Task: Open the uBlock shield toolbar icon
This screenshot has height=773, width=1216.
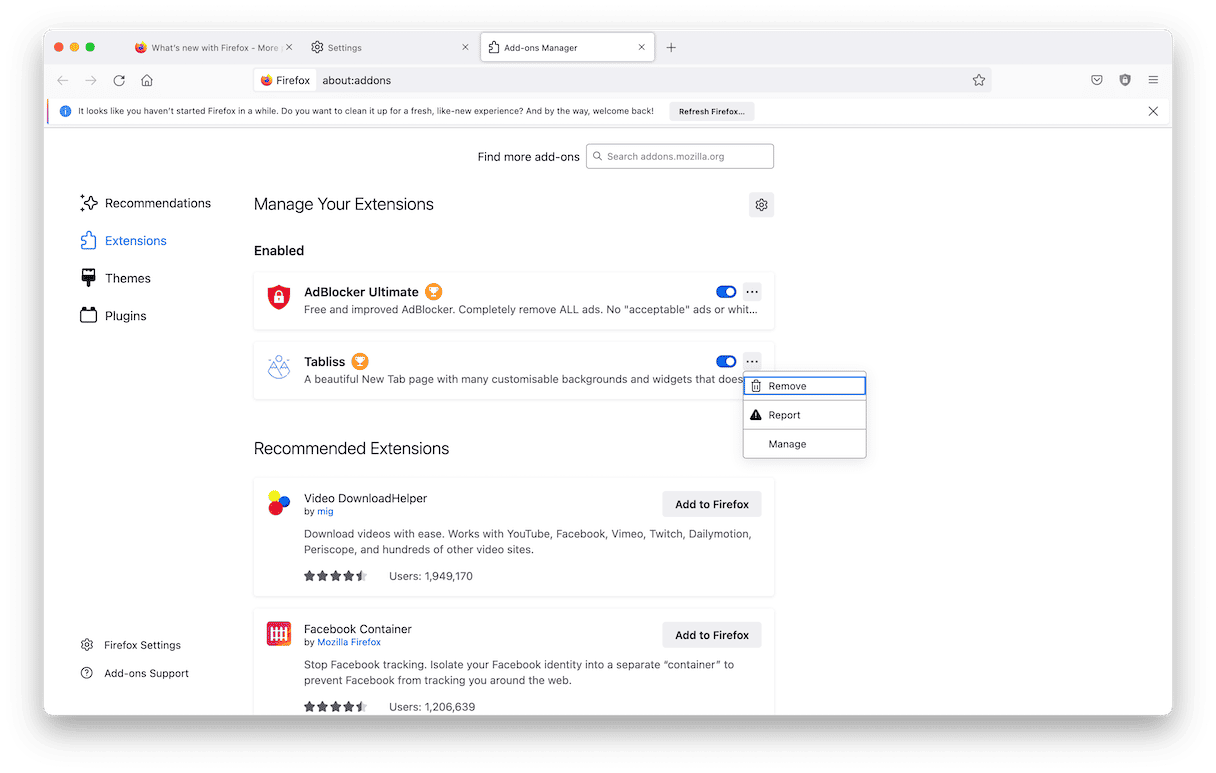Action: tap(1125, 80)
